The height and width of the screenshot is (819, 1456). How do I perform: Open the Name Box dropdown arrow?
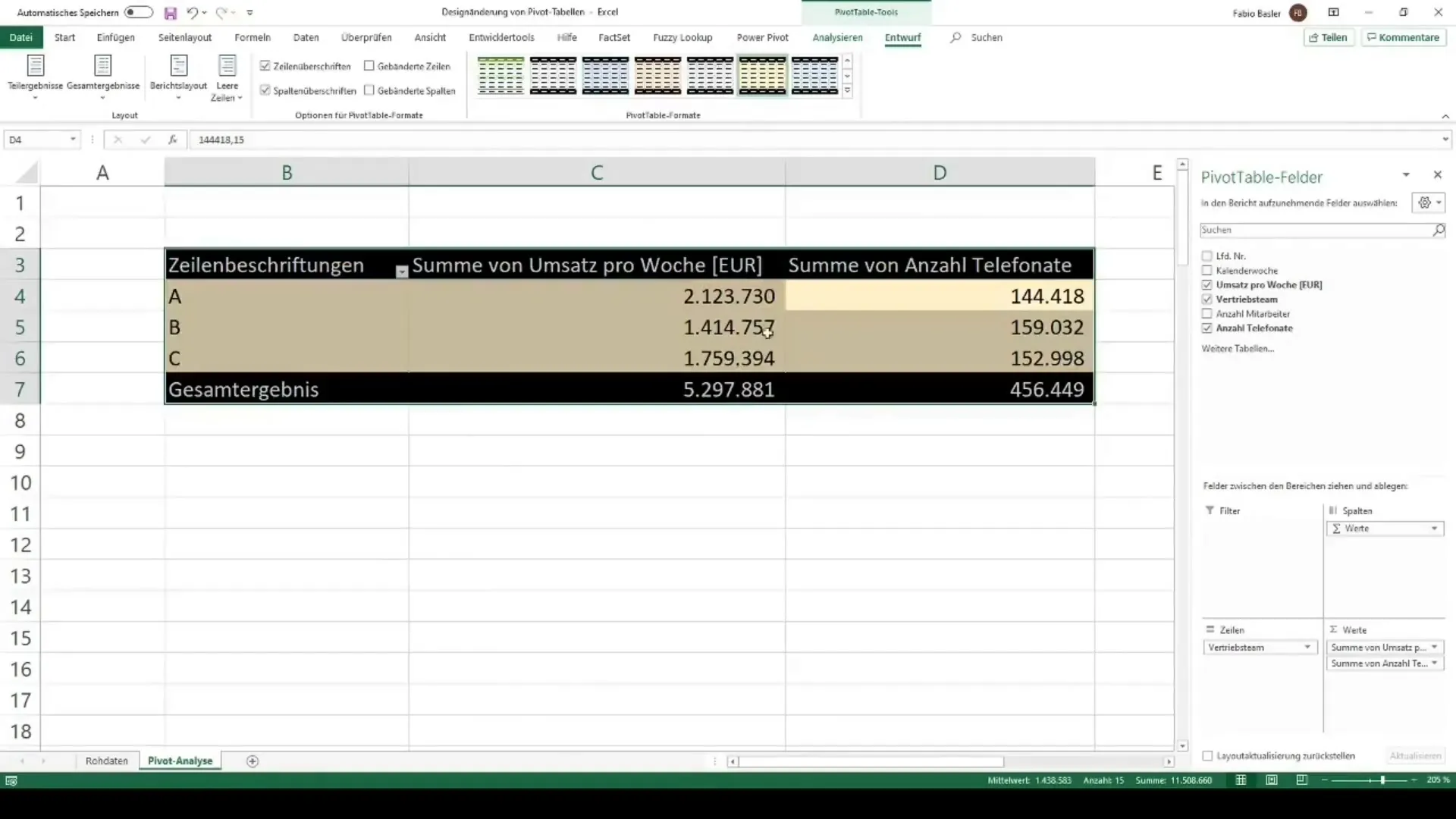[73, 140]
